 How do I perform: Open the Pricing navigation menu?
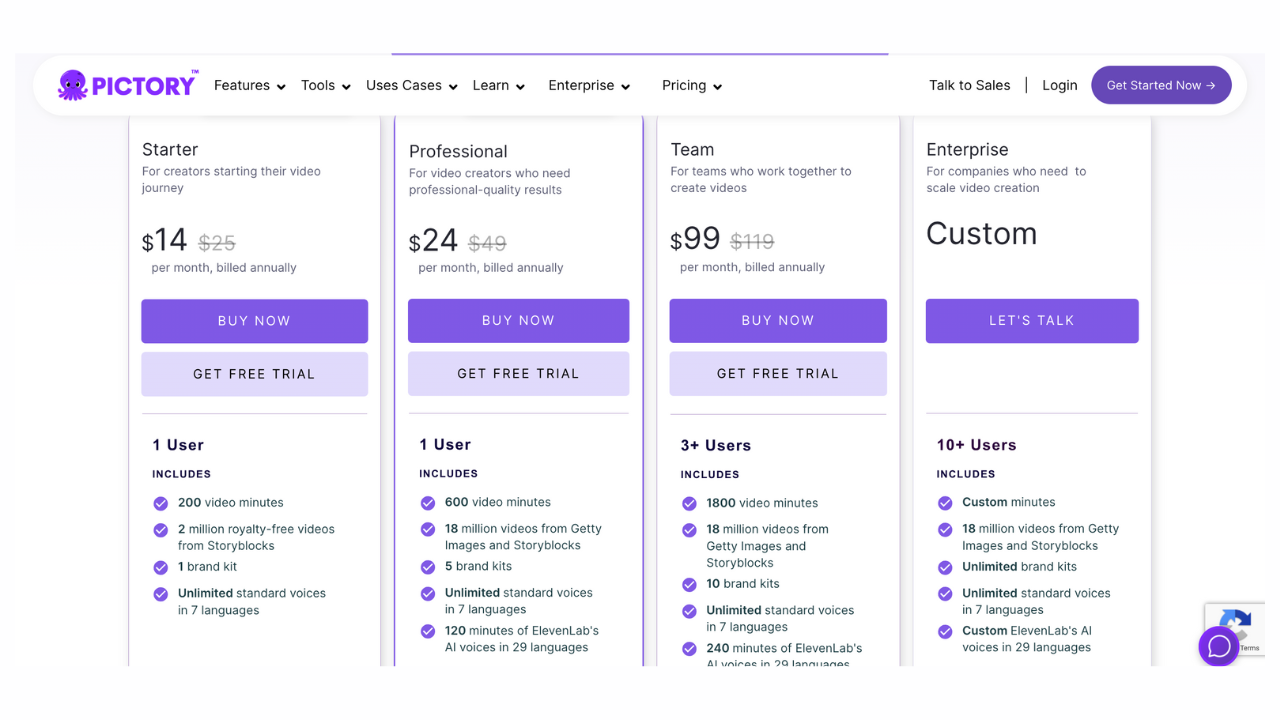[x=691, y=86]
